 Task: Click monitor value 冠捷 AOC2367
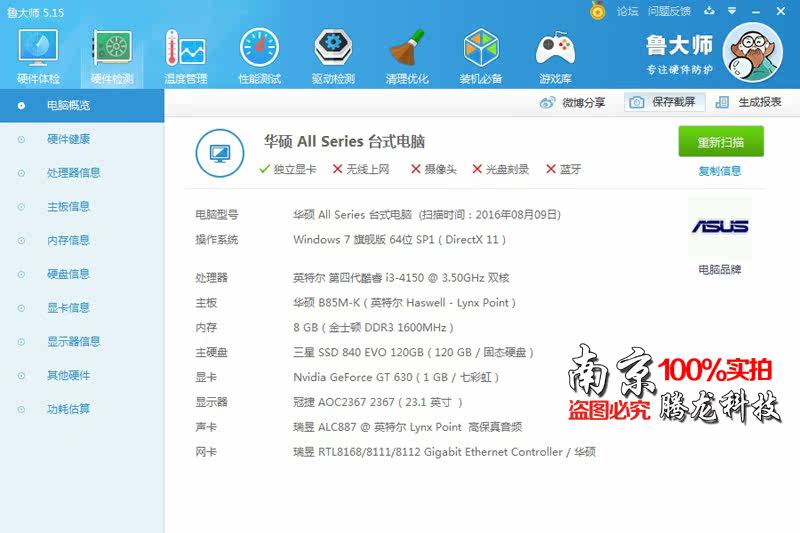tap(378, 402)
